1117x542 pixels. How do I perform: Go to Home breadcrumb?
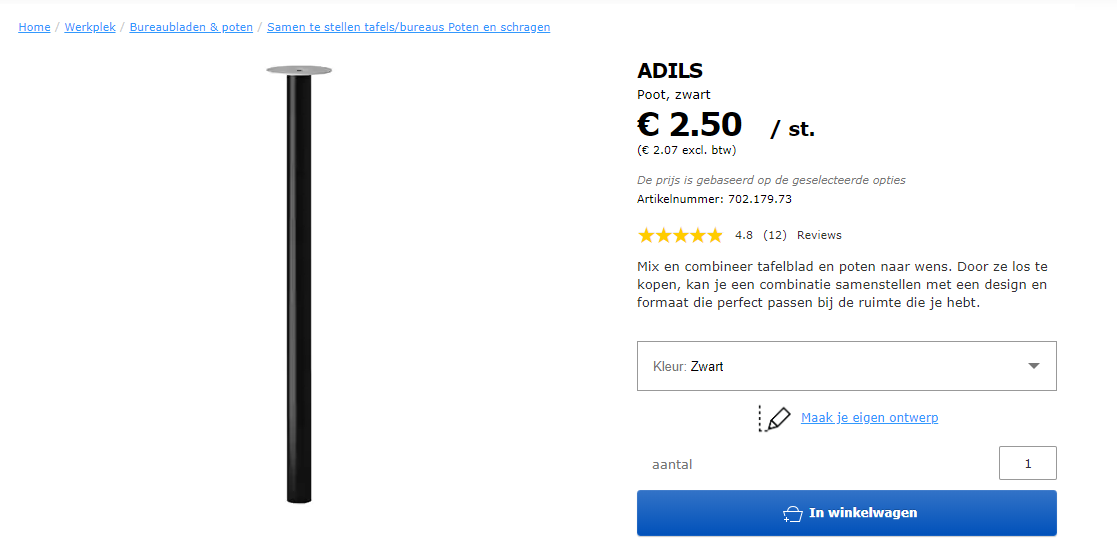[x=34, y=27]
